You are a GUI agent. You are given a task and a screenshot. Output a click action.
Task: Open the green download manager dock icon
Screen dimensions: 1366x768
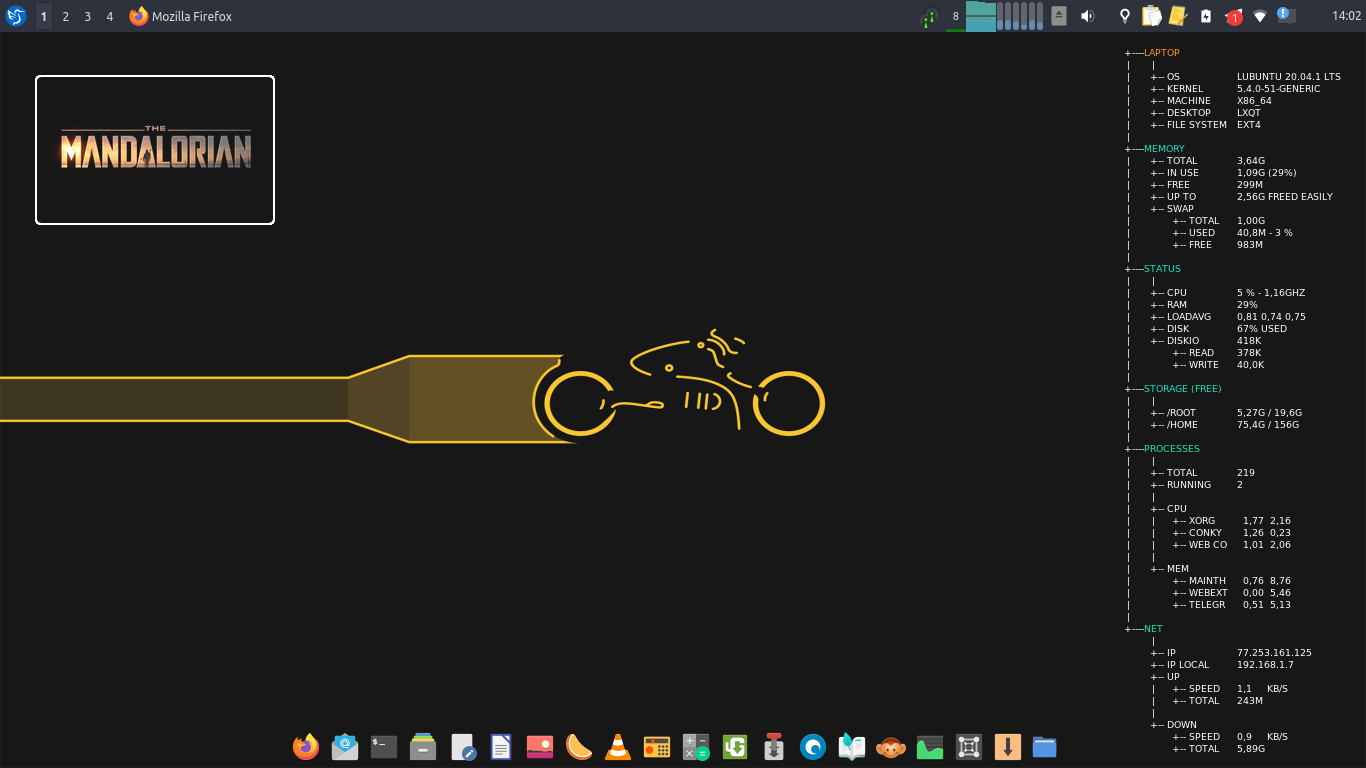[x=735, y=747]
